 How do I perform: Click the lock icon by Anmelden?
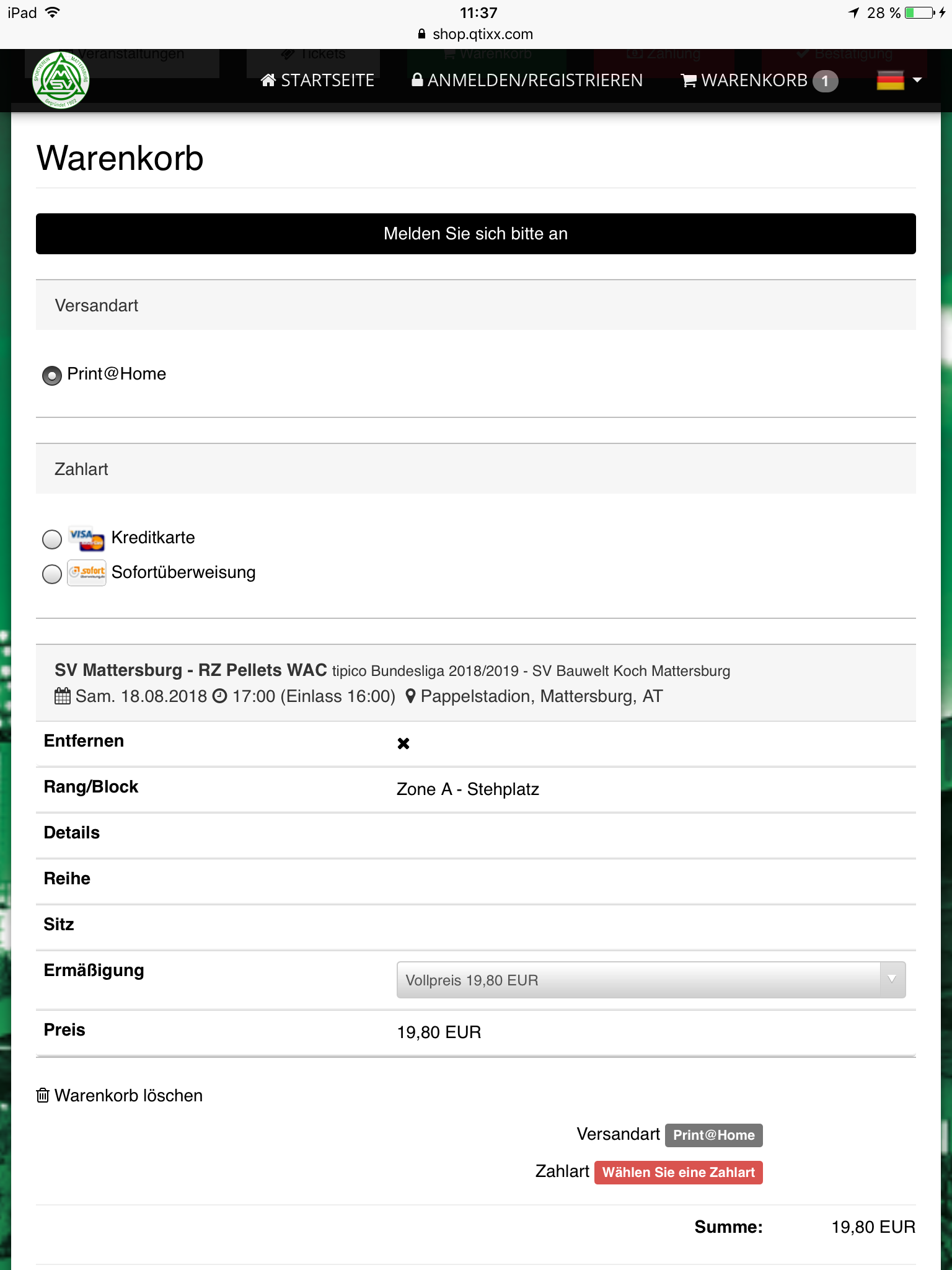418,80
